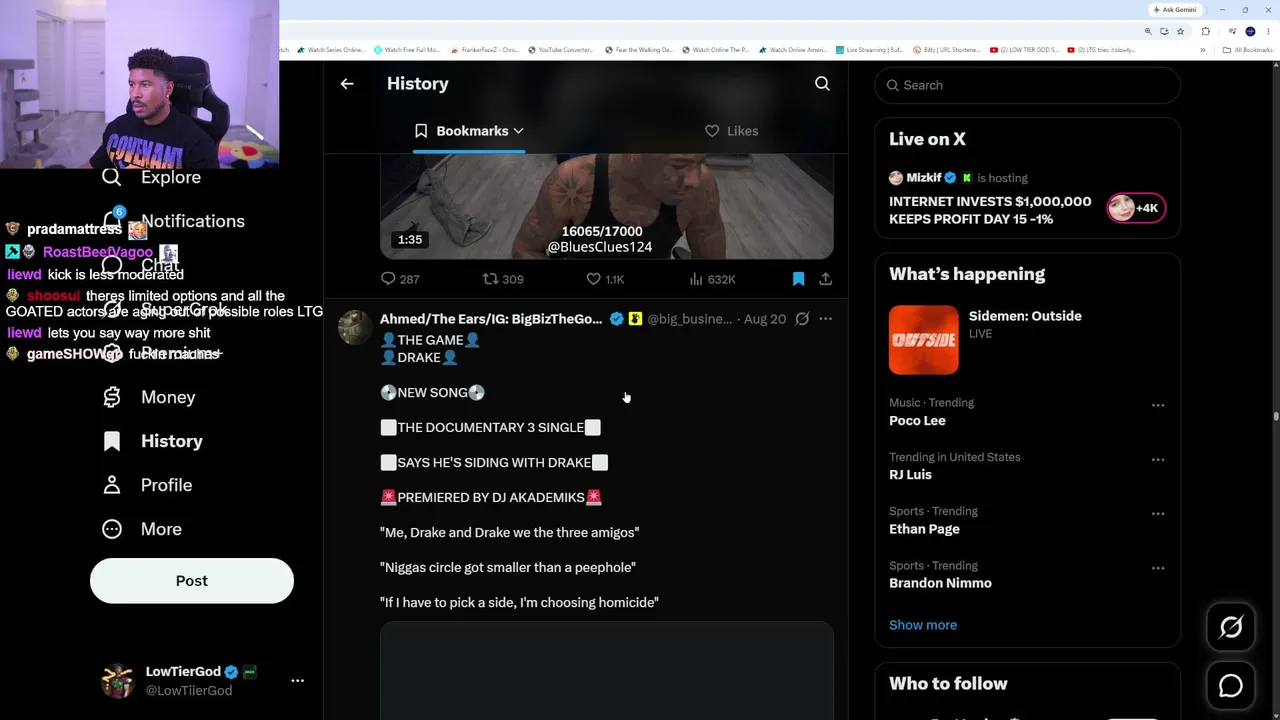The image size is (1280, 720).
Task: Click the install app icon in address bar
Action: click(1164, 31)
